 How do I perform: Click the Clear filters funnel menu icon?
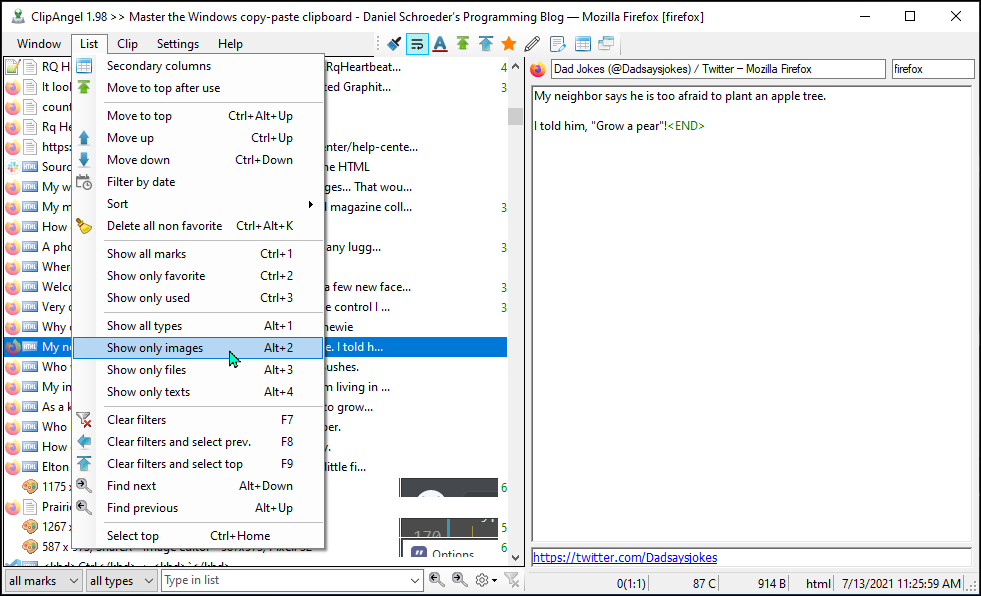point(84,420)
